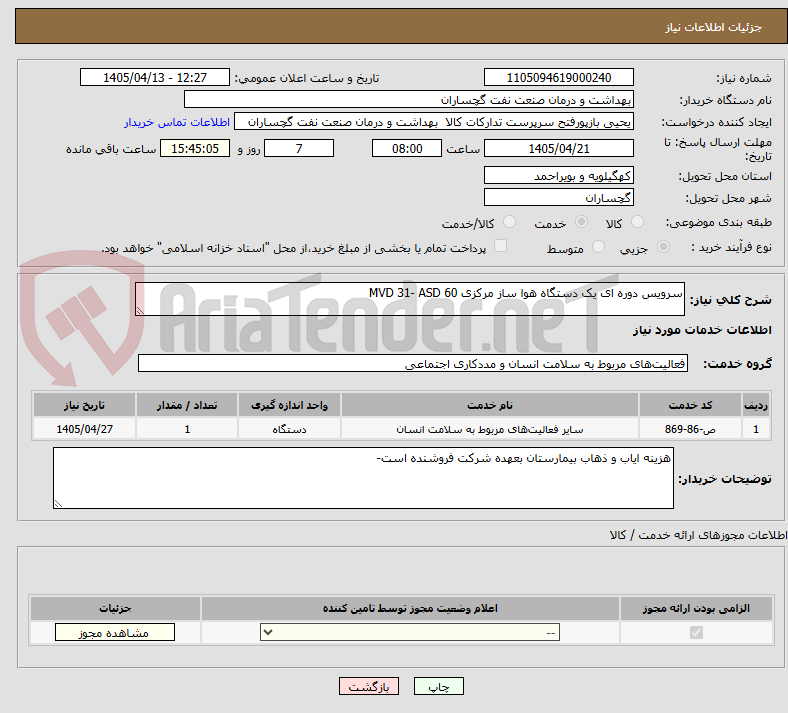Click service name cell سایر فعالیت‌های مربوط به سلامت انسان
This screenshot has width=788, height=713.
[490, 429]
